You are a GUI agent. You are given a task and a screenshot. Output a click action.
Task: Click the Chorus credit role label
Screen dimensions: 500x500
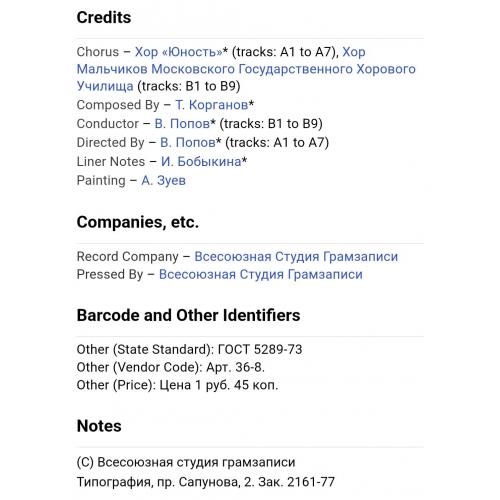pyautogui.click(x=98, y=52)
